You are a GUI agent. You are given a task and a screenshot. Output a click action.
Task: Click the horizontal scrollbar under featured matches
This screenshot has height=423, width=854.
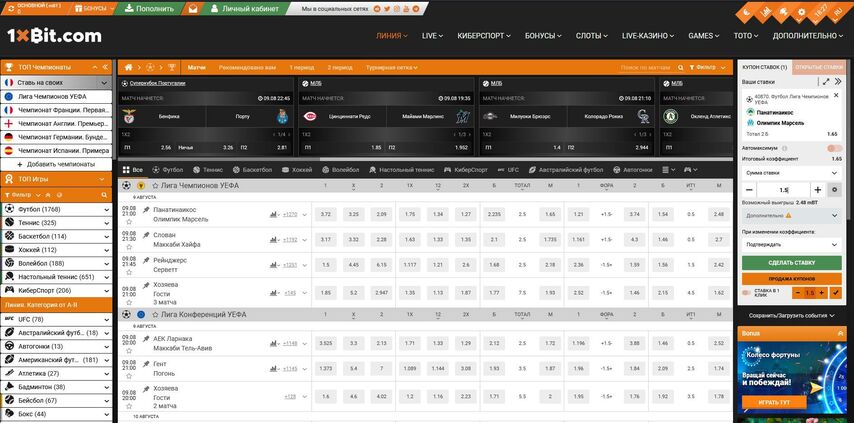click(219, 160)
